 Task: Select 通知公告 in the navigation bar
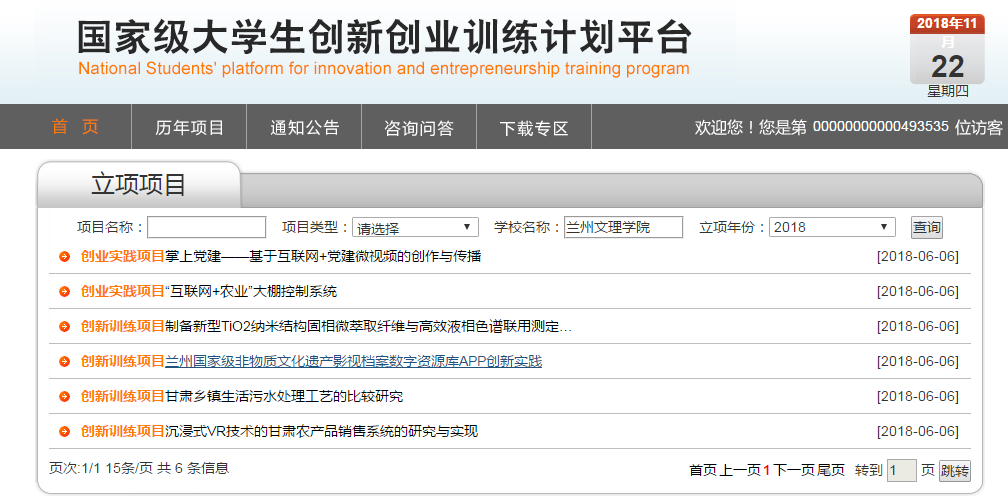click(304, 128)
